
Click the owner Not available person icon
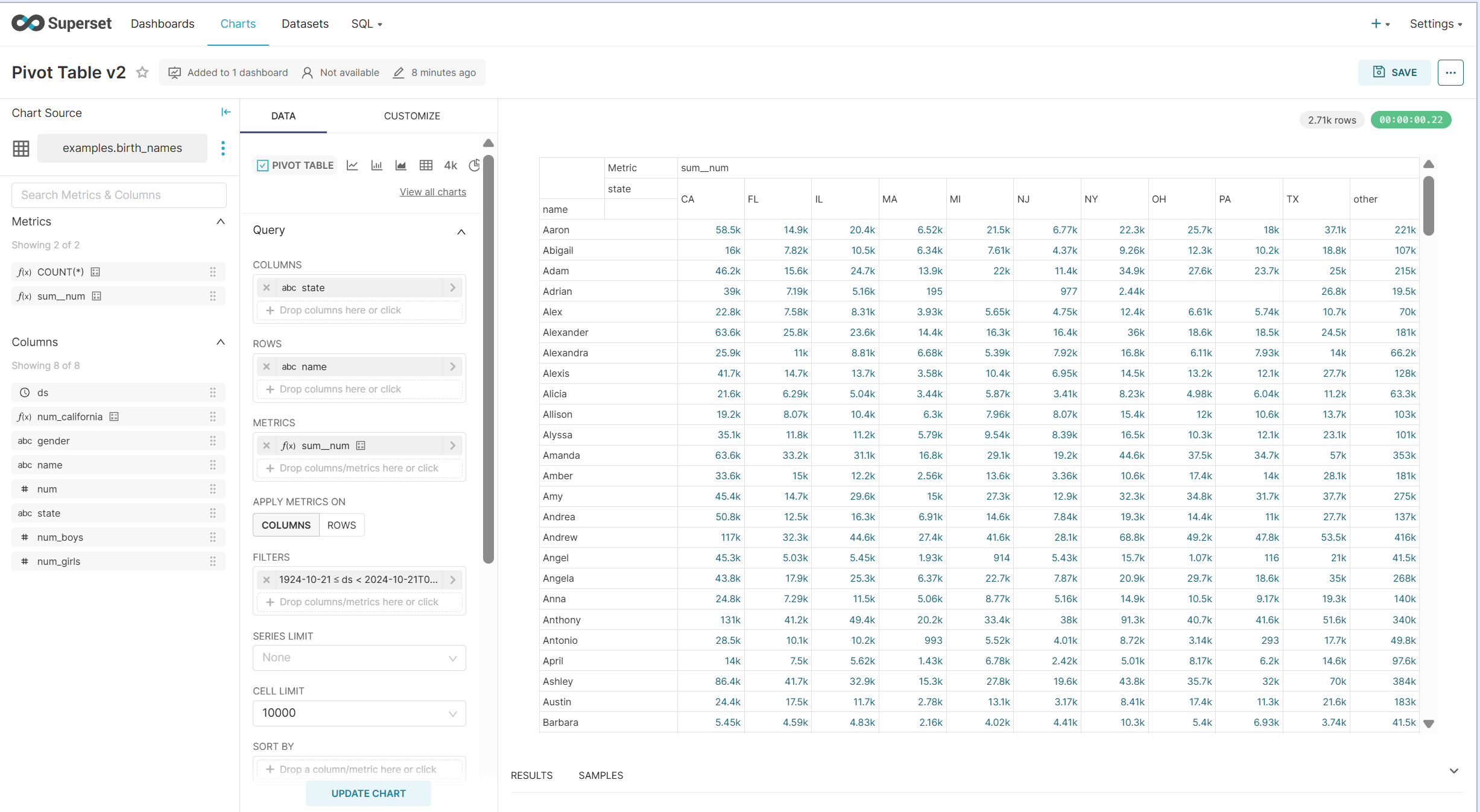point(307,72)
